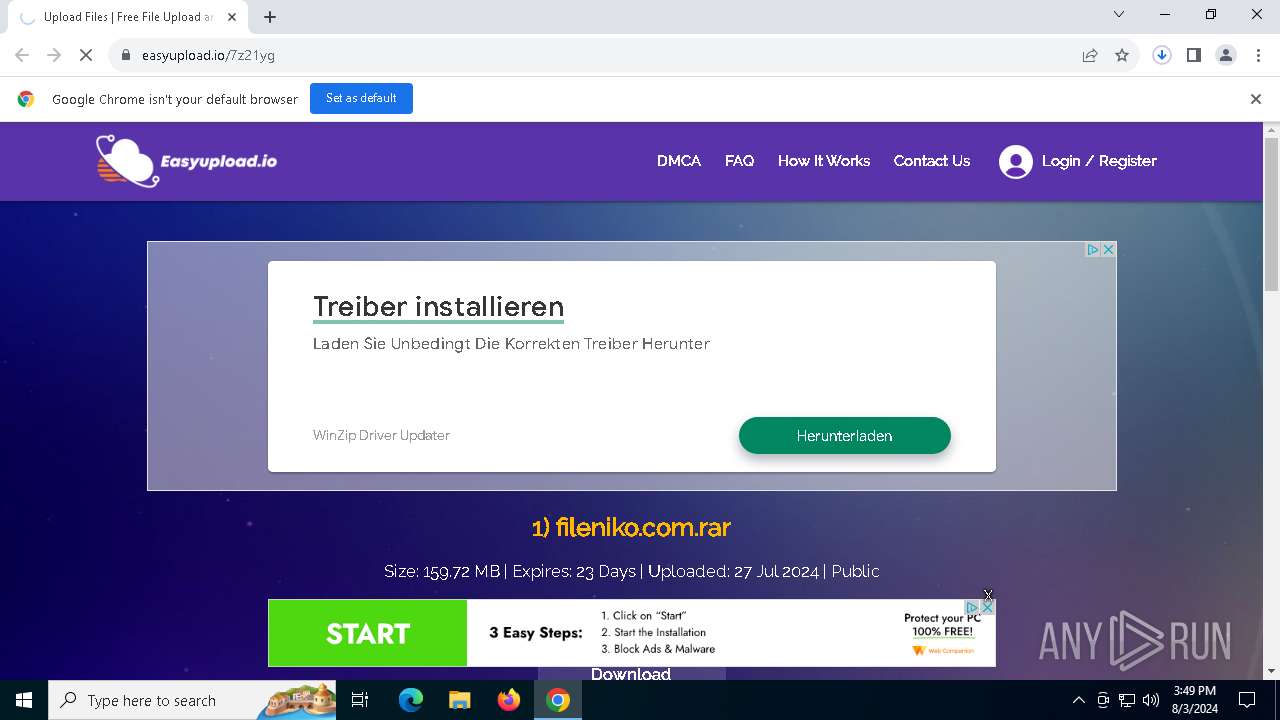
Task: Open How It Works page
Action: click(x=824, y=161)
